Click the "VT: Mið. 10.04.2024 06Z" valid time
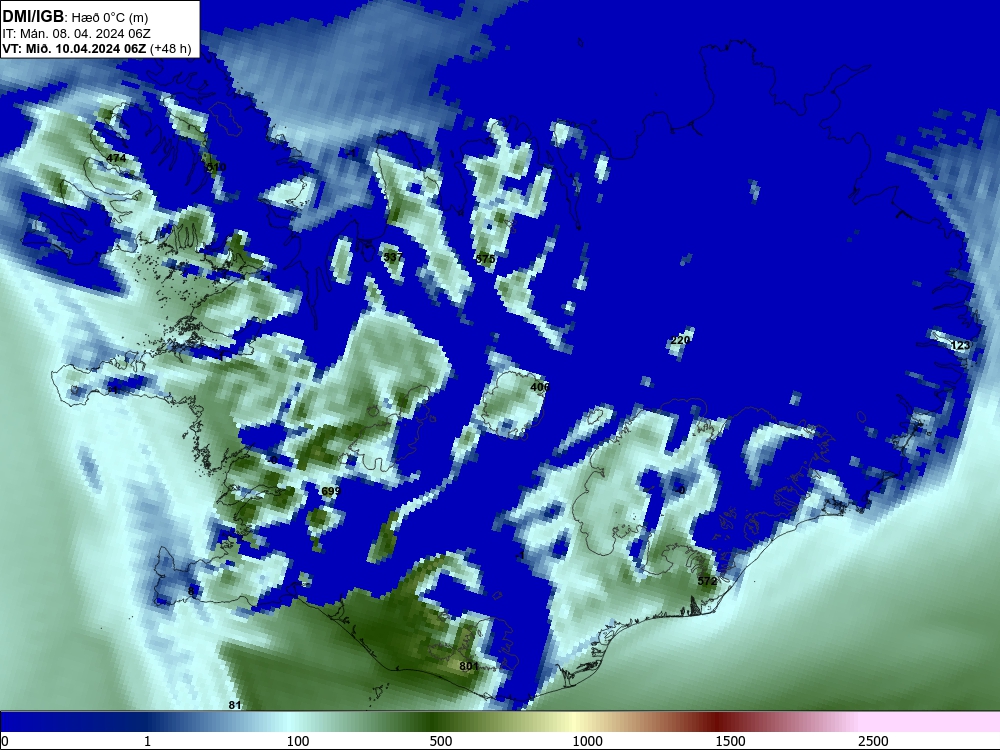 74,49
